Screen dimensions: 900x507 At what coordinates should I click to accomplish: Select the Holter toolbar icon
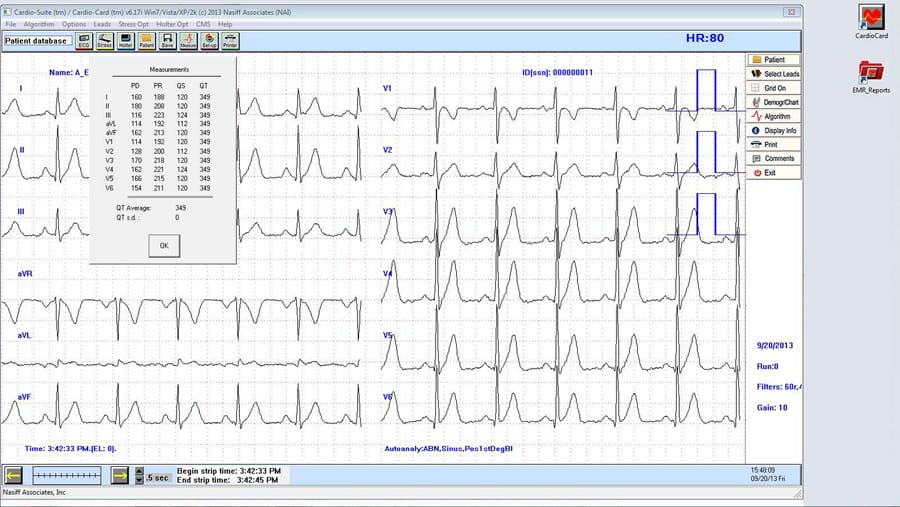pos(126,41)
